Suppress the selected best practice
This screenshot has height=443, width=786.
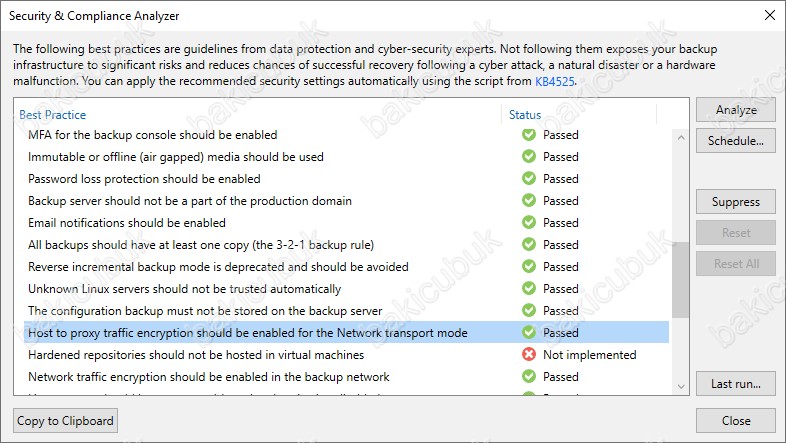pyautogui.click(x=736, y=202)
